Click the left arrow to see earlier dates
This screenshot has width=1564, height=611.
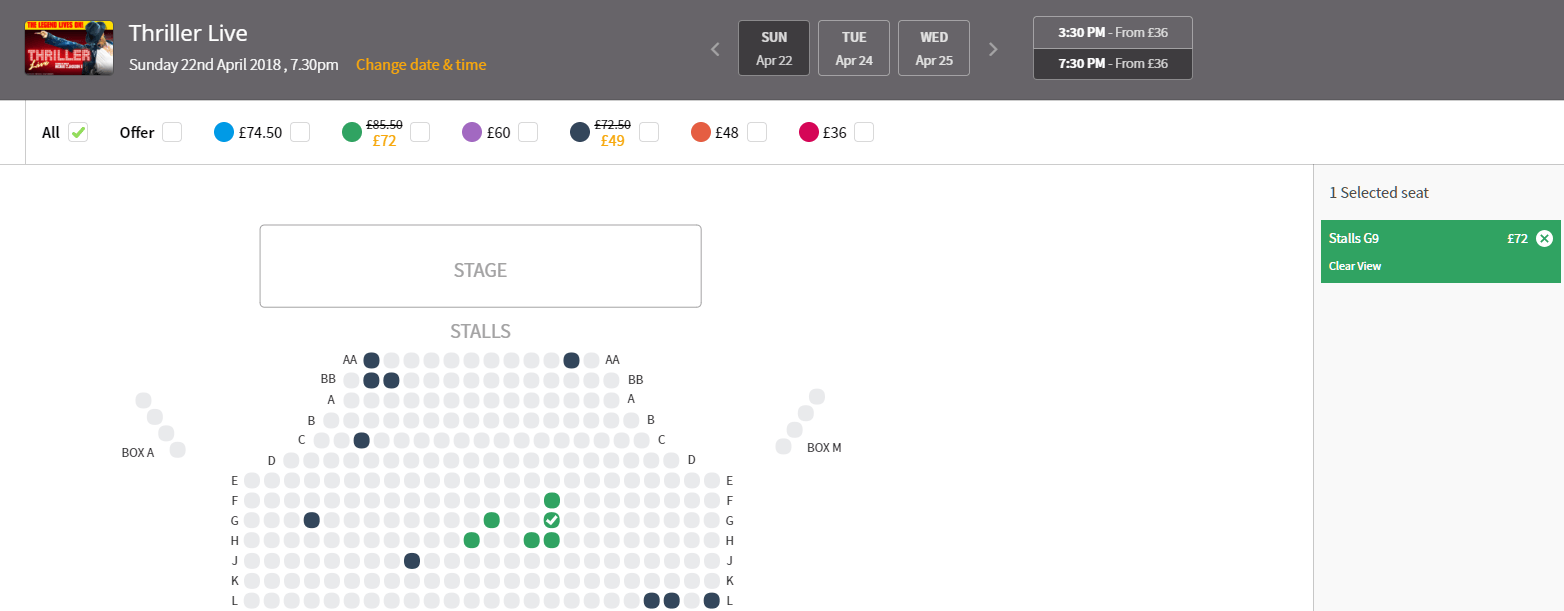click(714, 48)
